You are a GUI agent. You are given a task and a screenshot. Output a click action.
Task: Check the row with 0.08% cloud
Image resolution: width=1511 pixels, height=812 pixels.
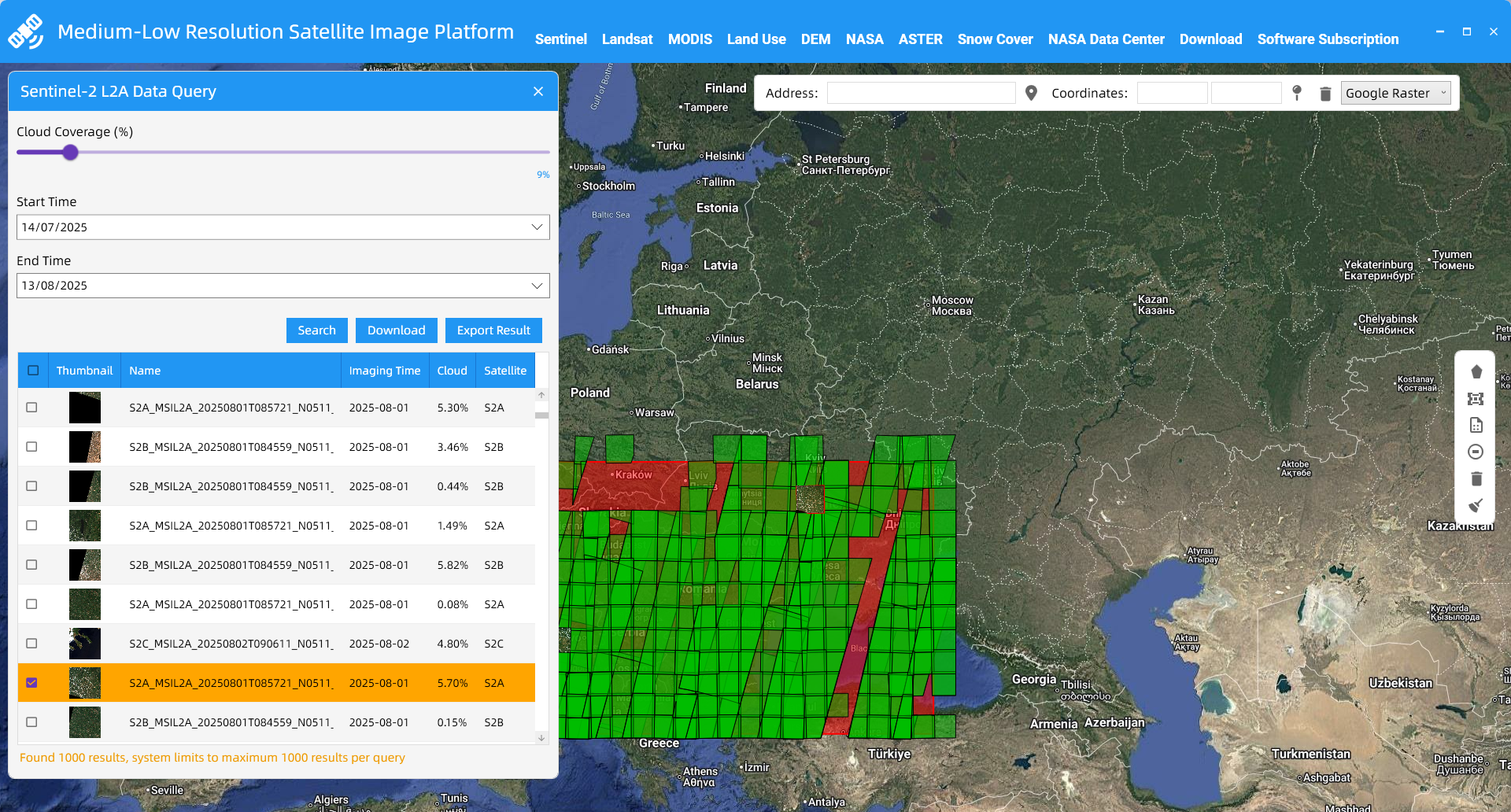31,604
